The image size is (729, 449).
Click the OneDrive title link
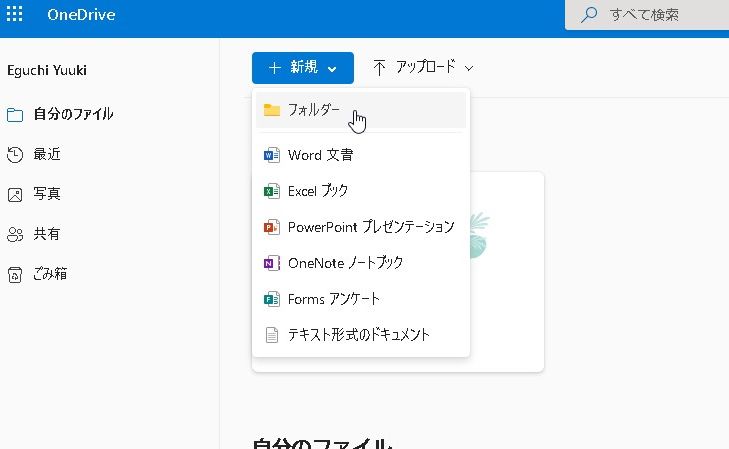81,14
